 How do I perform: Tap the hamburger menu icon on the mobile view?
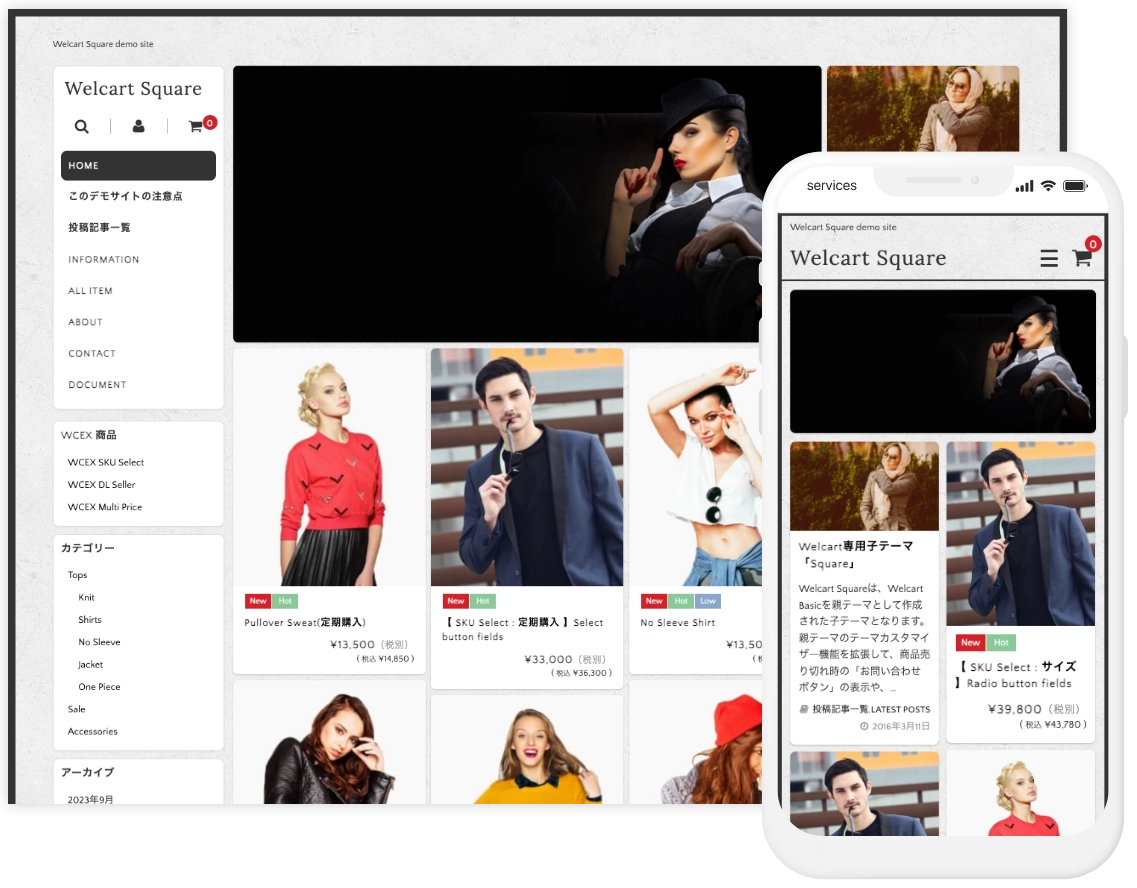tap(1049, 258)
